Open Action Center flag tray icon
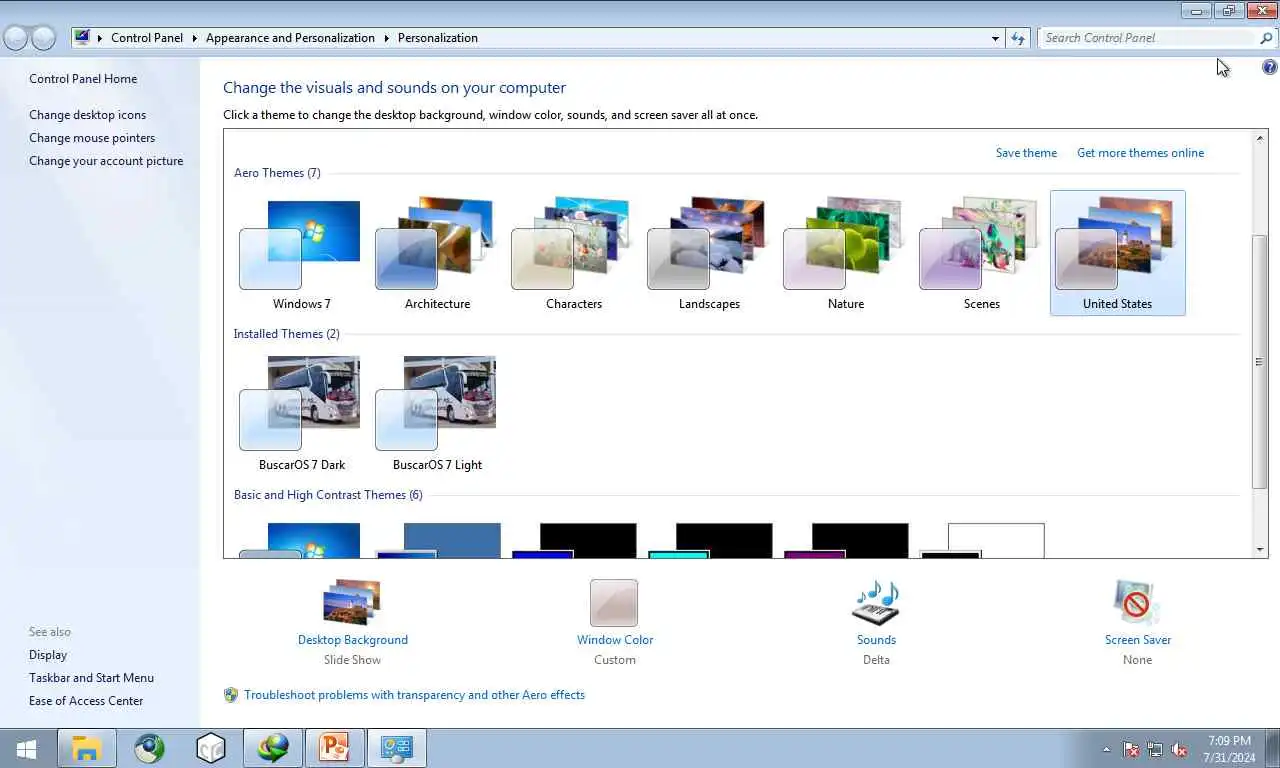This screenshot has width=1280, height=768. pos(1131,749)
